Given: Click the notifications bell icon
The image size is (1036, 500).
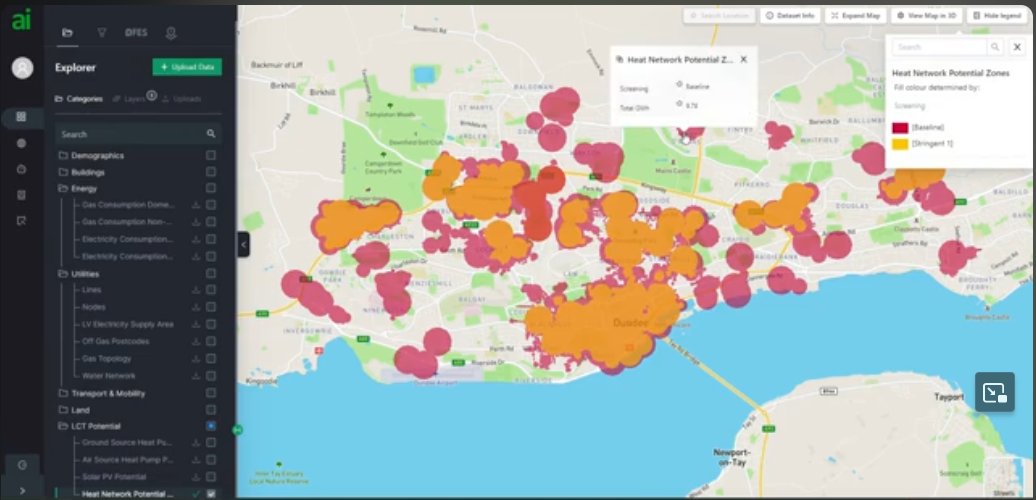Looking at the screenshot, I should pyautogui.click(x=171, y=33).
